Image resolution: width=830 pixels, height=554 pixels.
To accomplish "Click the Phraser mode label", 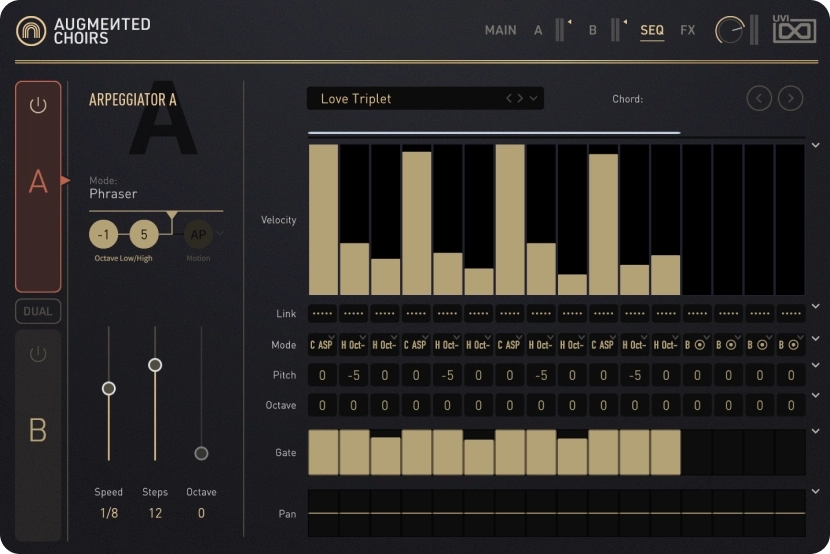I will (x=113, y=194).
